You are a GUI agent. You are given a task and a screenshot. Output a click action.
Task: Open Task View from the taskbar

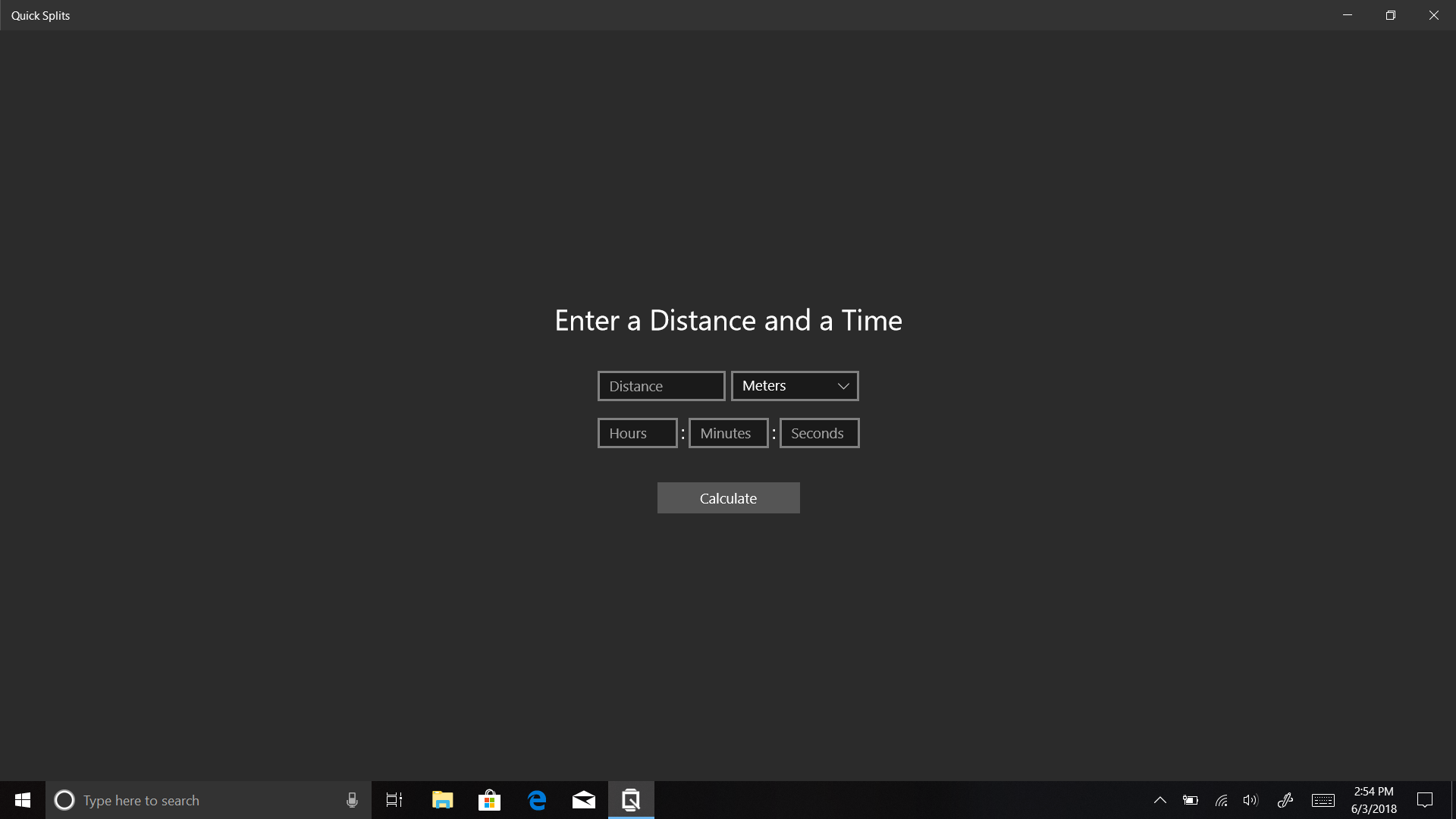coord(394,800)
